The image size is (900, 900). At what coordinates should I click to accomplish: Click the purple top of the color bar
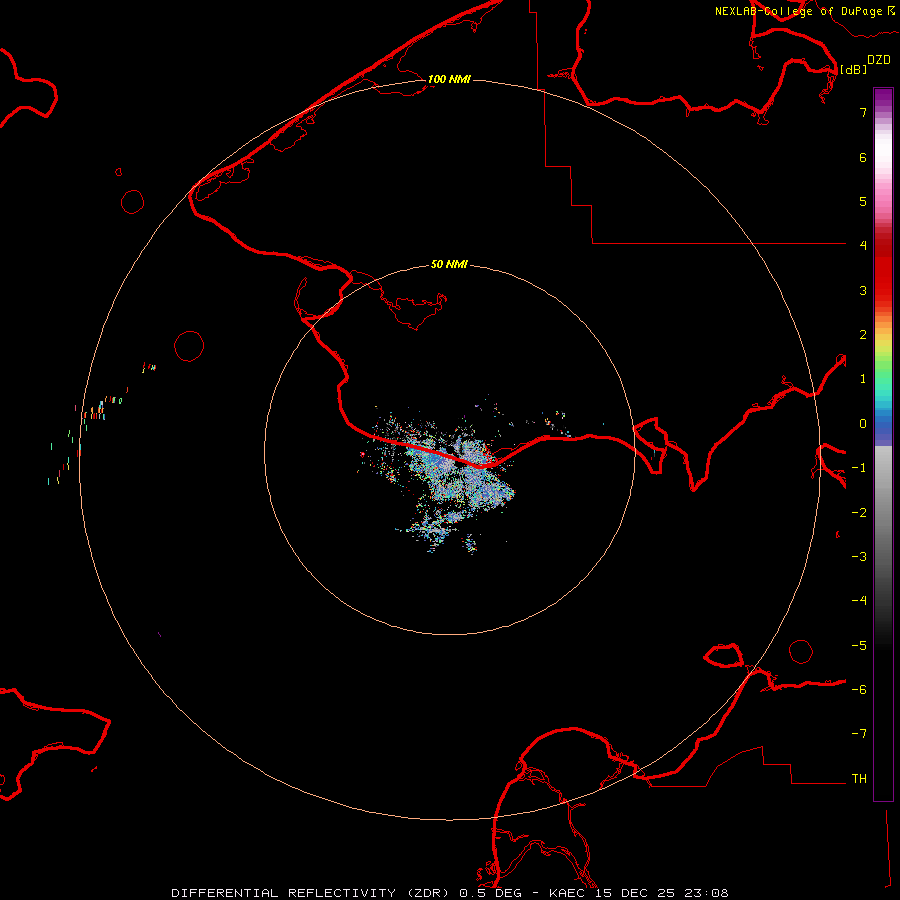click(x=883, y=98)
